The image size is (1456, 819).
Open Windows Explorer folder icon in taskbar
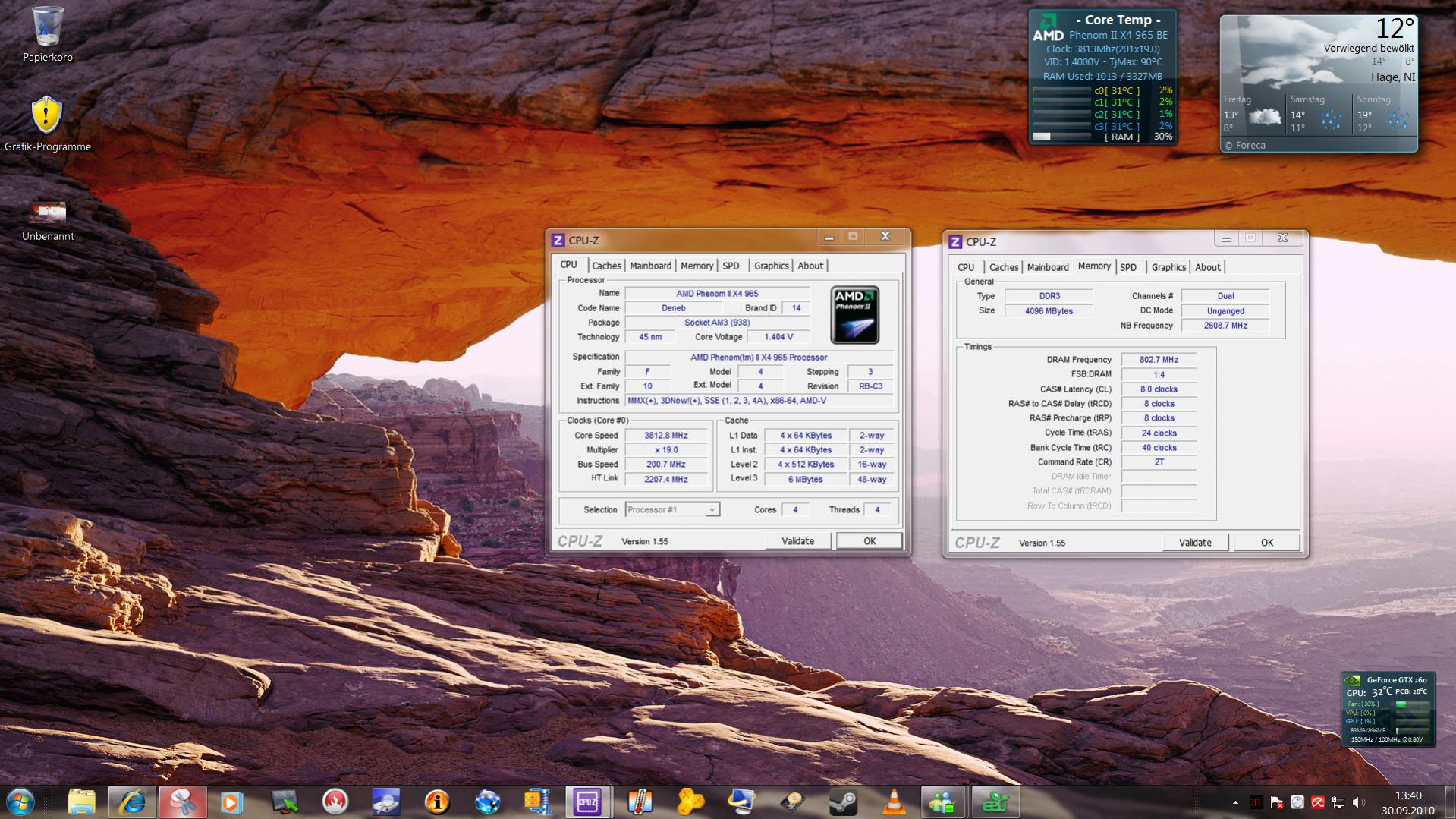[81, 802]
